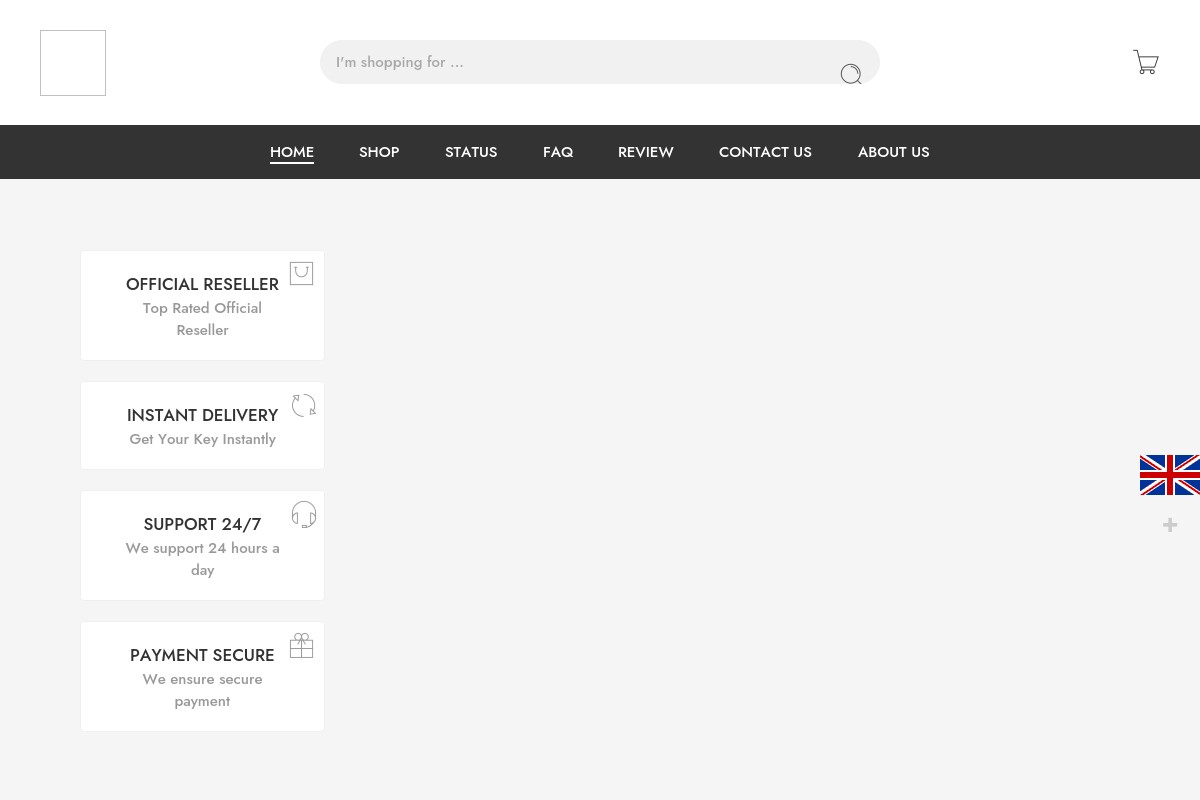Click the SUPPORT 24/7 heading
The image size is (1200, 800).
point(202,524)
